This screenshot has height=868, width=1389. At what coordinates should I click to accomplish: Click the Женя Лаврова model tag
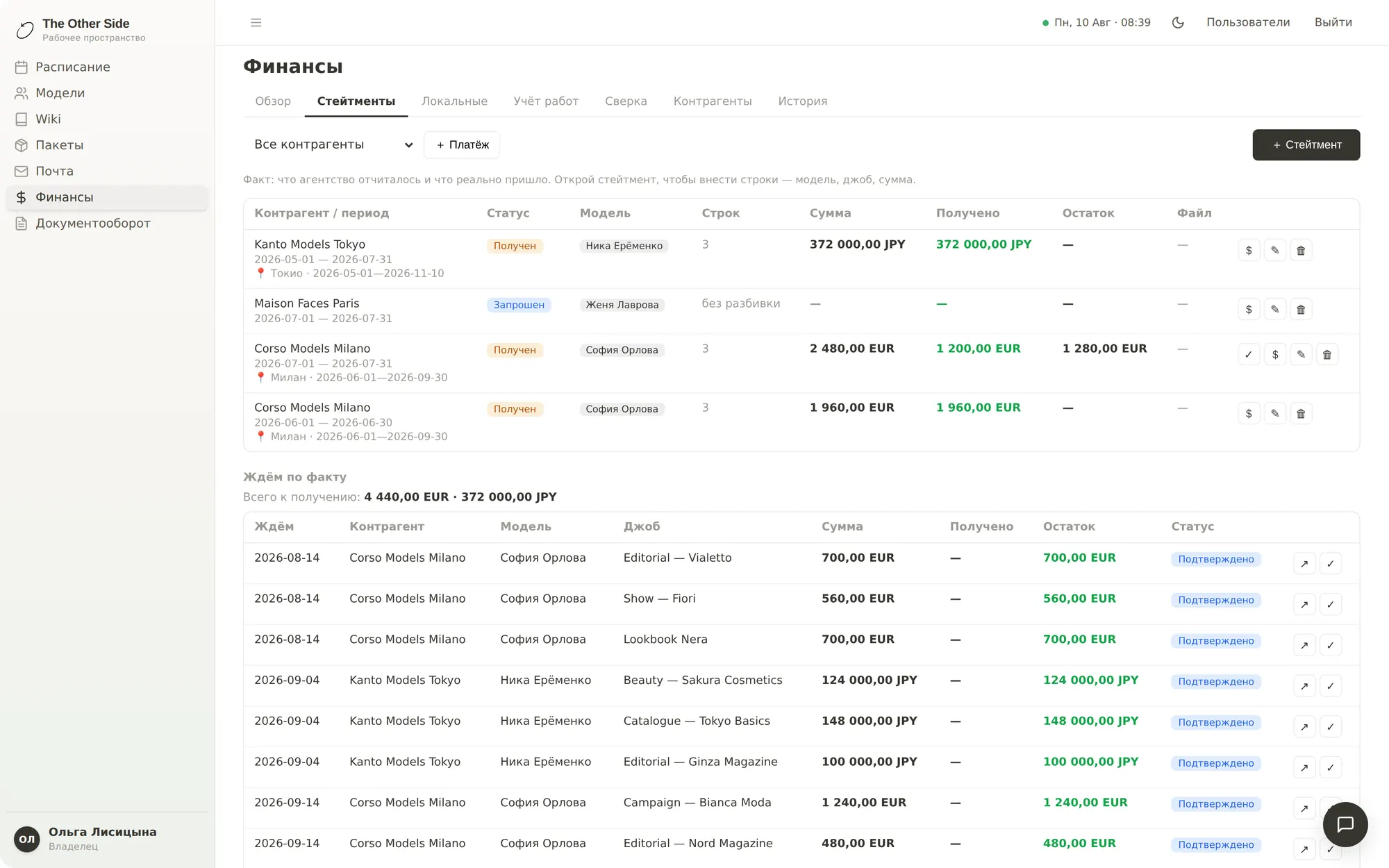pos(622,305)
